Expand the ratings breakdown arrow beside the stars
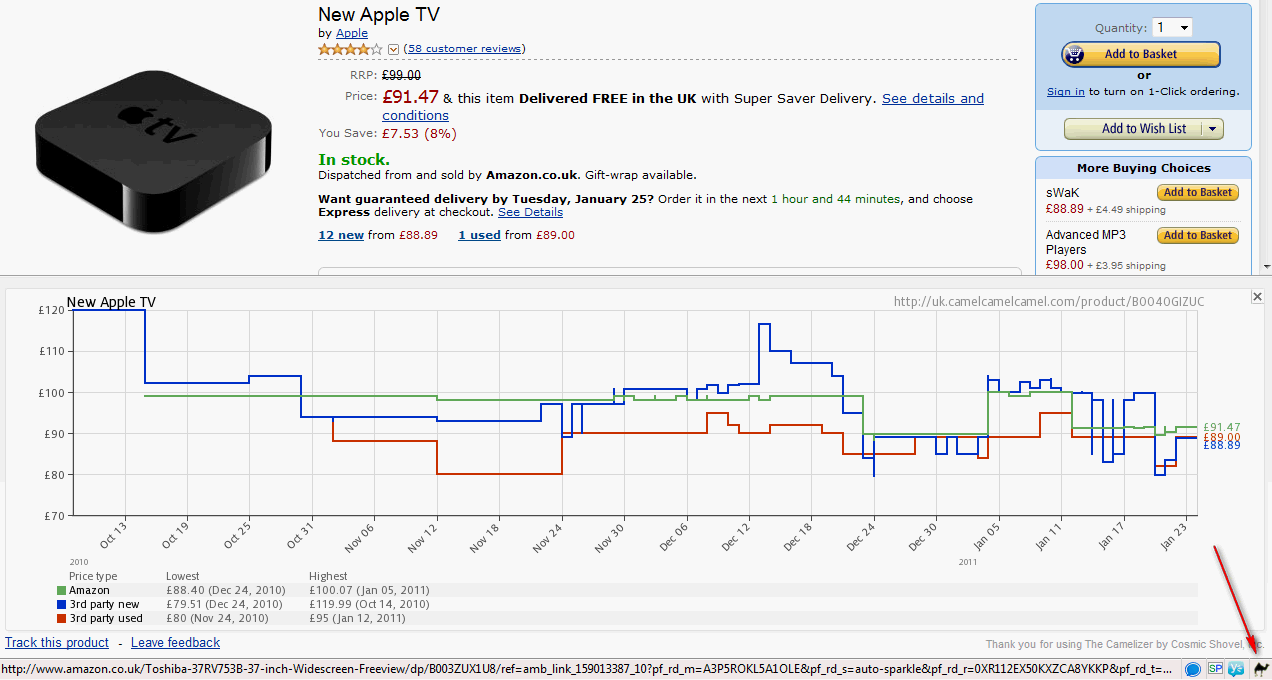The height and width of the screenshot is (680, 1272). (393, 49)
